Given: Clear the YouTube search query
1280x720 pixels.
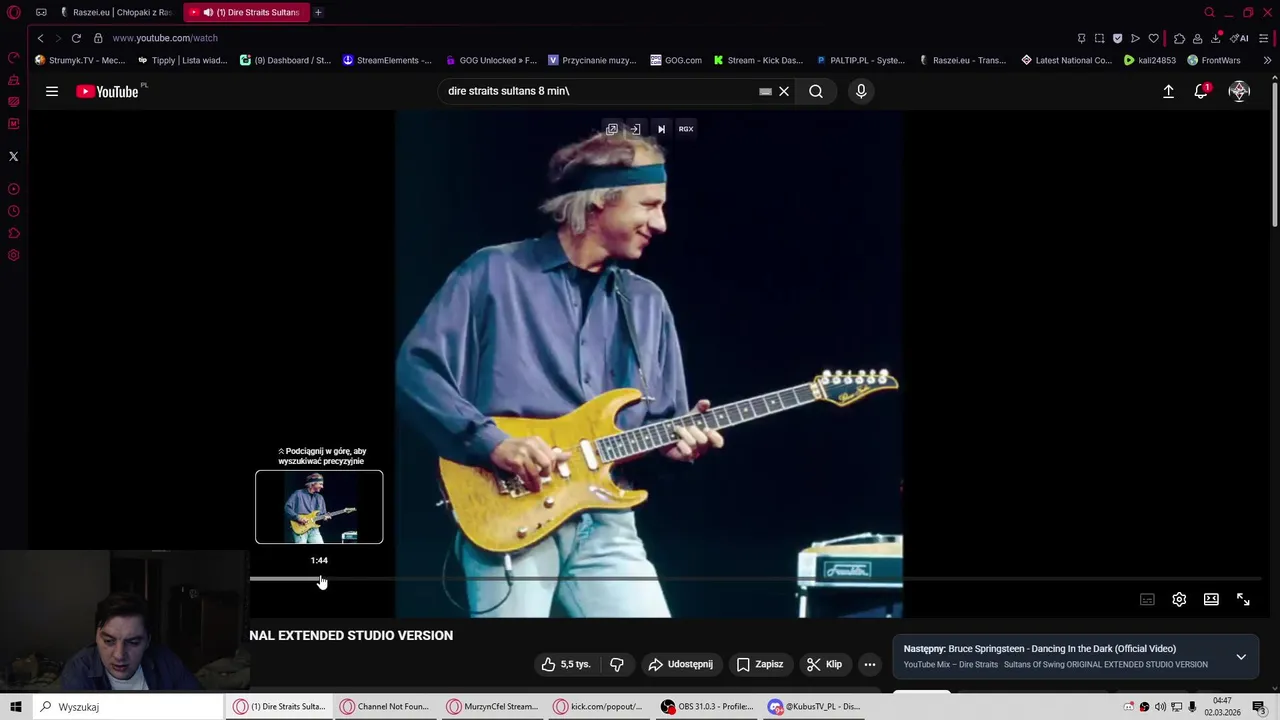Looking at the screenshot, I should [784, 91].
